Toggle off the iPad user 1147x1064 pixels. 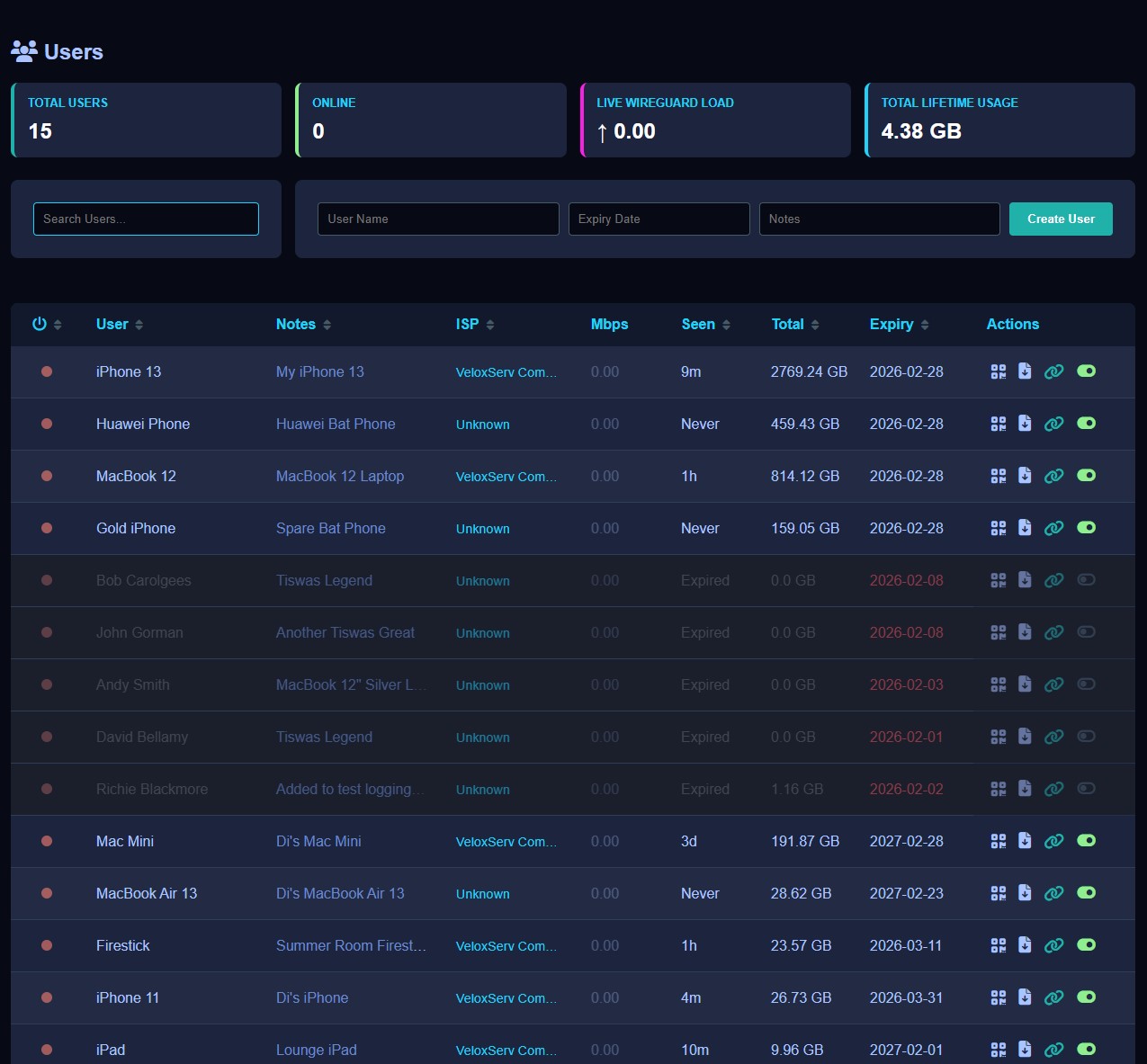coord(1086,1049)
